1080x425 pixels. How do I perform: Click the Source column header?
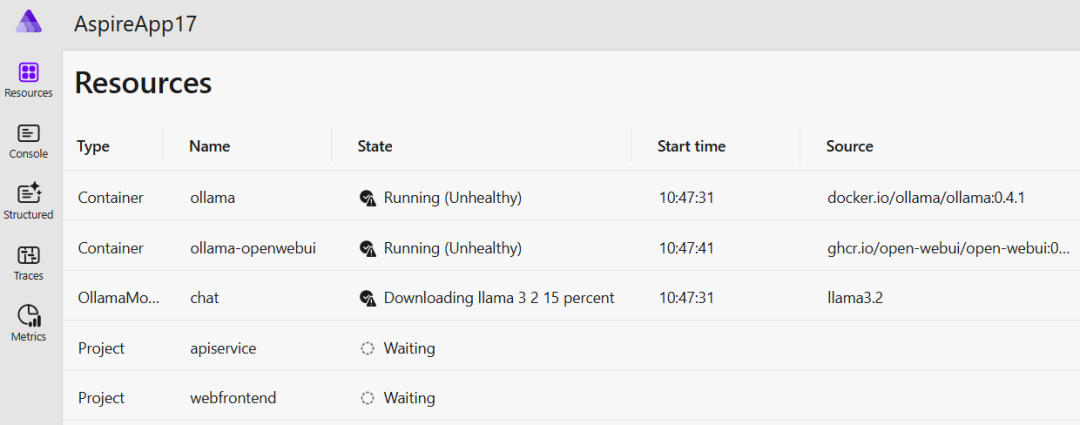[850, 146]
